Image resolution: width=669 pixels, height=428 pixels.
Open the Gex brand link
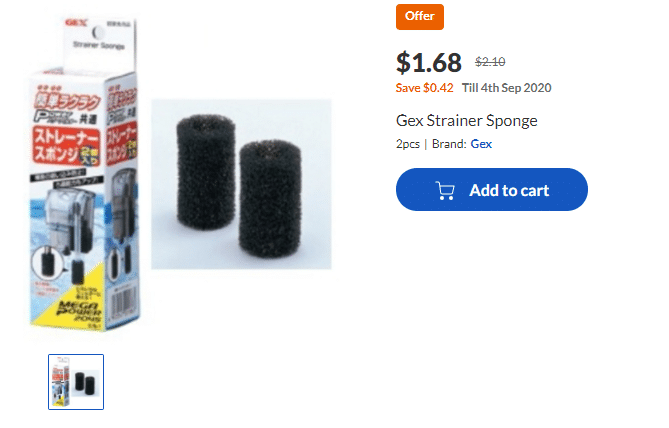(481, 144)
